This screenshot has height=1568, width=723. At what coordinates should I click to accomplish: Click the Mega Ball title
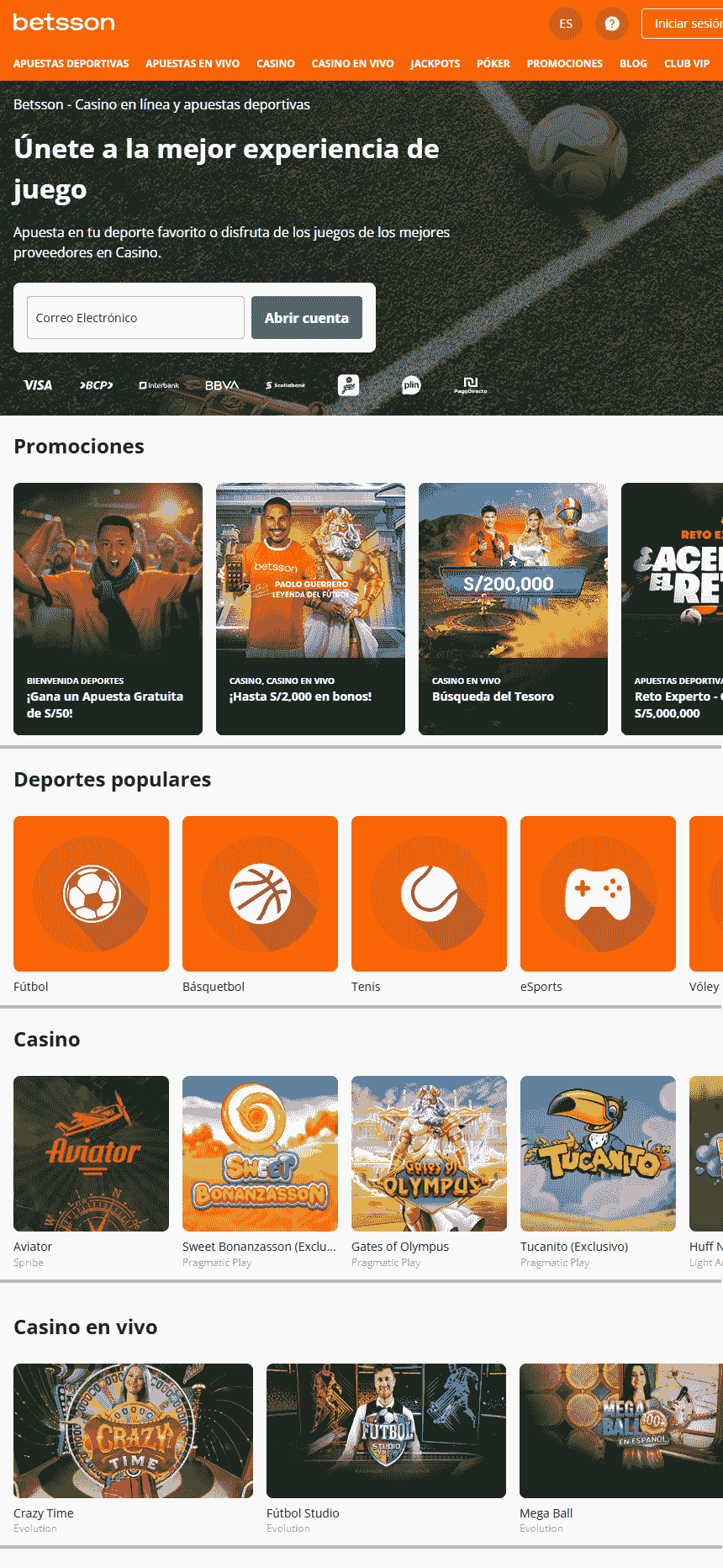pos(546,1513)
